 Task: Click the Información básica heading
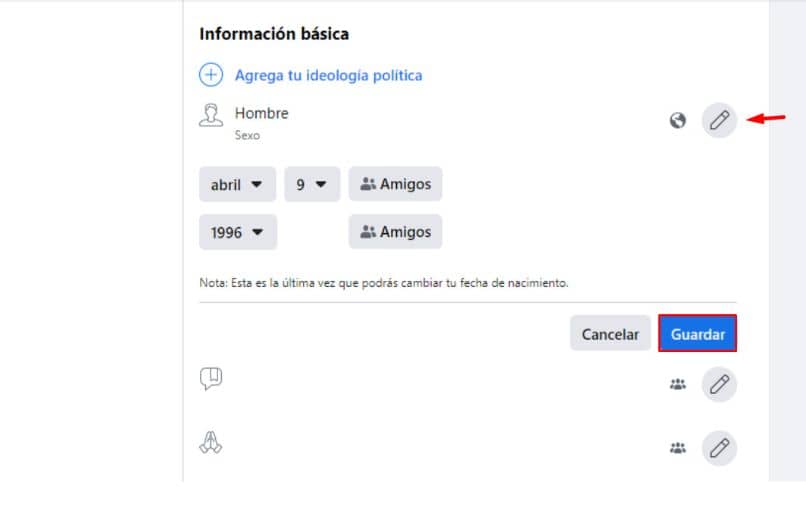274,34
